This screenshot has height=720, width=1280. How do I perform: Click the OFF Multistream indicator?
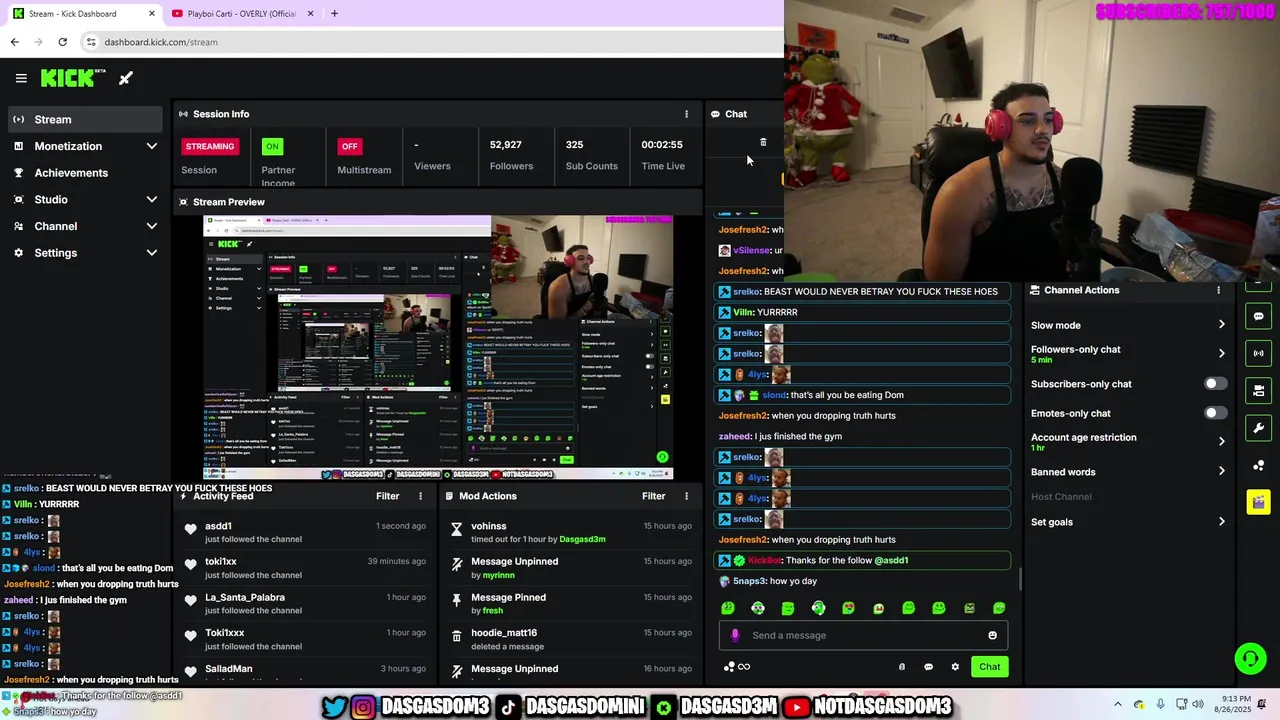click(x=349, y=146)
